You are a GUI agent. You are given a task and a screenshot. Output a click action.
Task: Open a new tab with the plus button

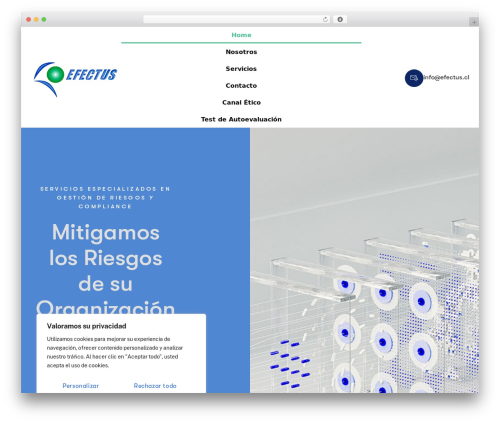click(474, 22)
